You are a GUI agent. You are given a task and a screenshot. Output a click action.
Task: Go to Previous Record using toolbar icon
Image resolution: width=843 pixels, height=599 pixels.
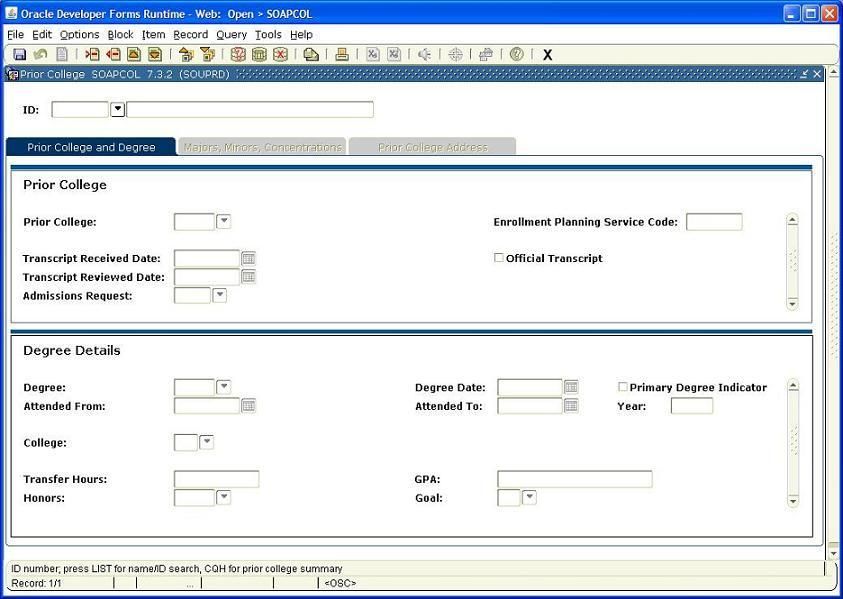coord(134,54)
